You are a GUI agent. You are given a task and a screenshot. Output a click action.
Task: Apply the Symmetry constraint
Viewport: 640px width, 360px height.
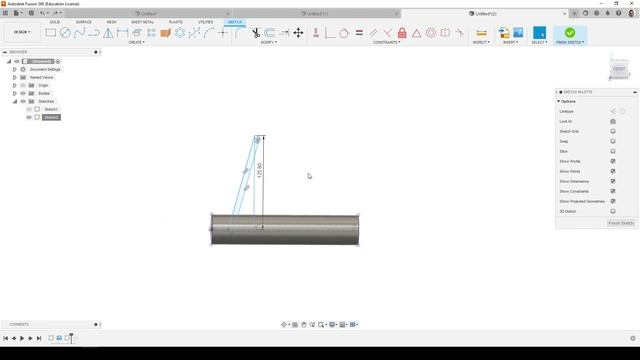pyautogui.click(x=445, y=33)
